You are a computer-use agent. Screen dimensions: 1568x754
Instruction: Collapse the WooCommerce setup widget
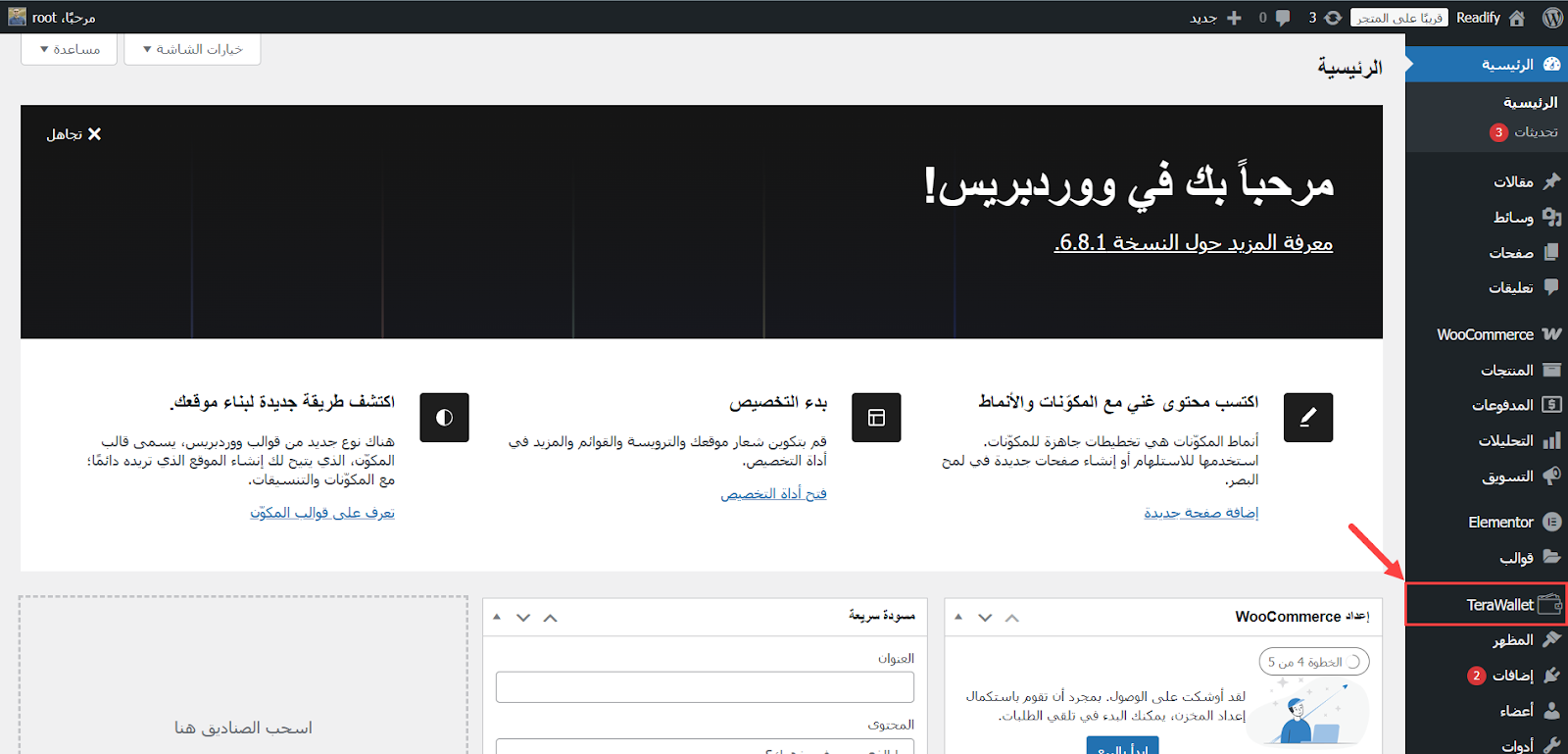pyautogui.click(x=958, y=617)
